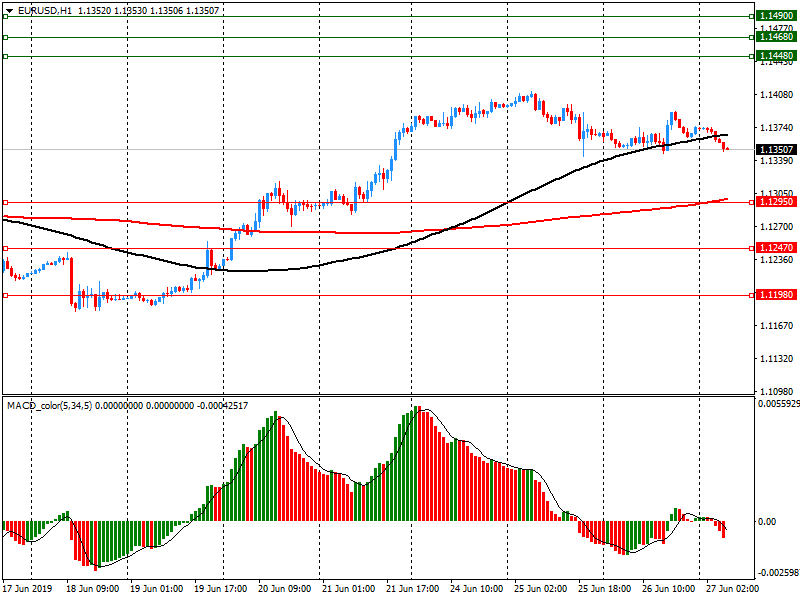The width and height of the screenshot is (800, 600).
Task: Click the current price label 1.13507
Action: click(x=776, y=149)
